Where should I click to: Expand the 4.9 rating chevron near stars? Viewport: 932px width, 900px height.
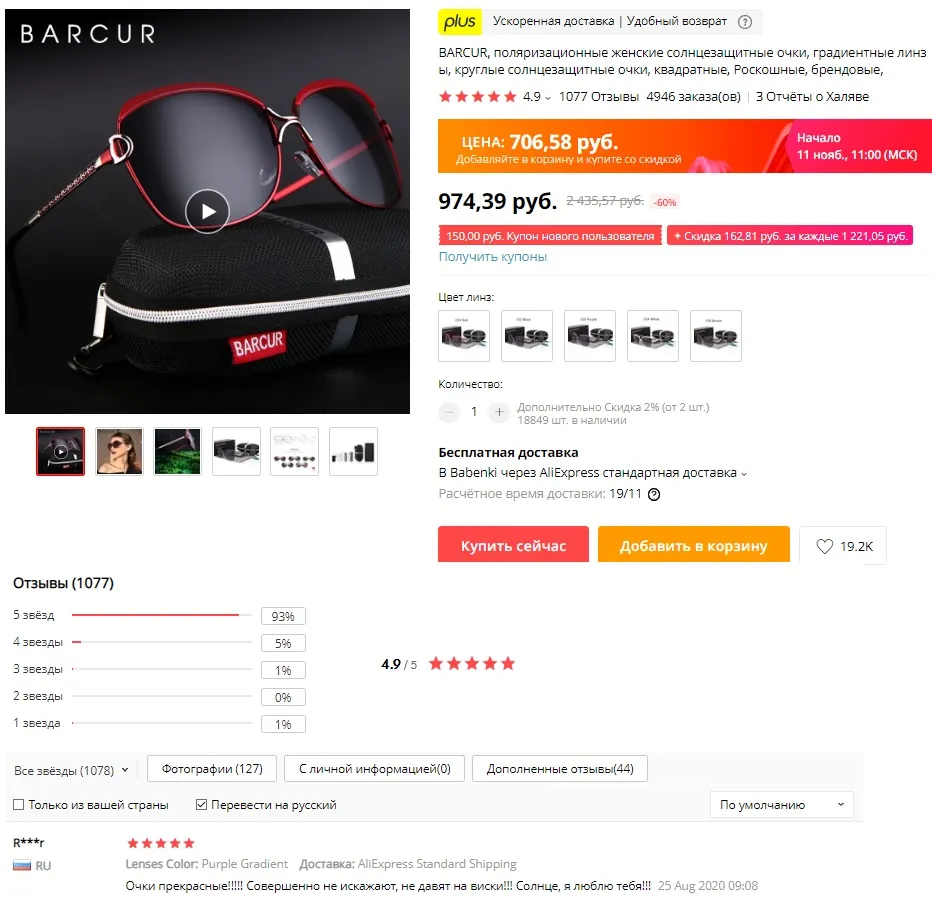pos(547,97)
